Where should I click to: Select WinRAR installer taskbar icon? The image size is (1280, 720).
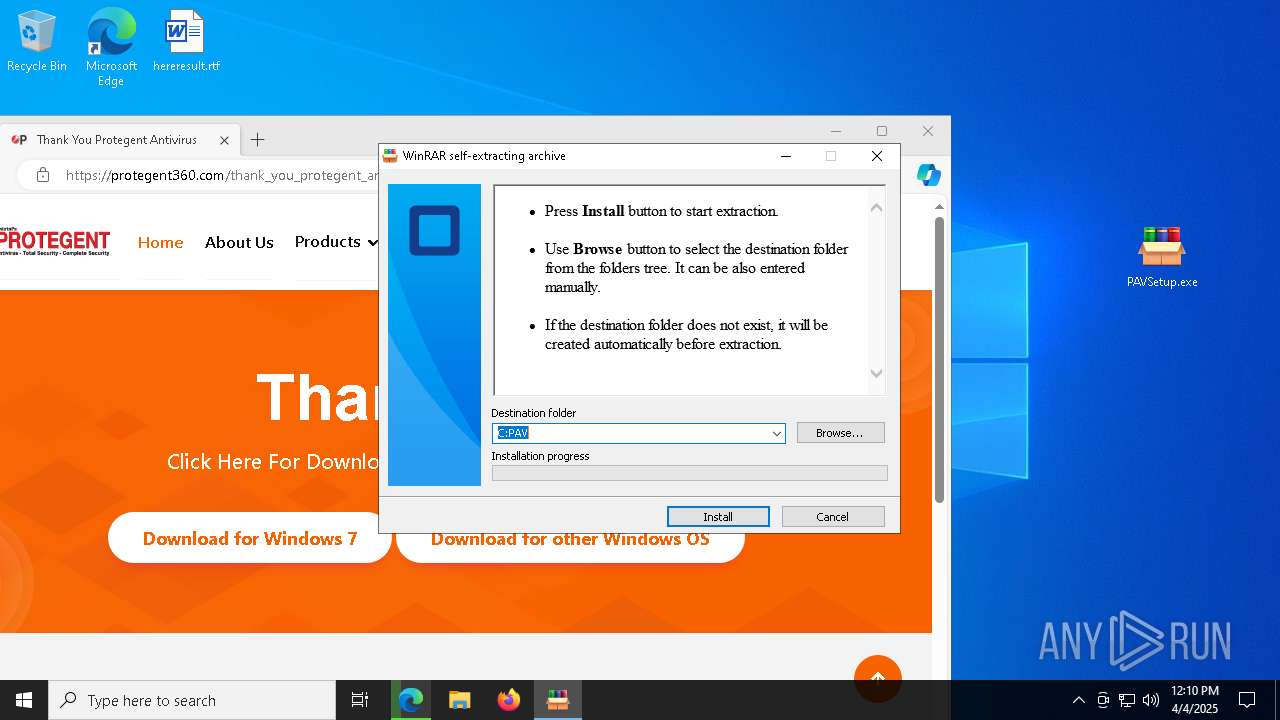coord(558,700)
